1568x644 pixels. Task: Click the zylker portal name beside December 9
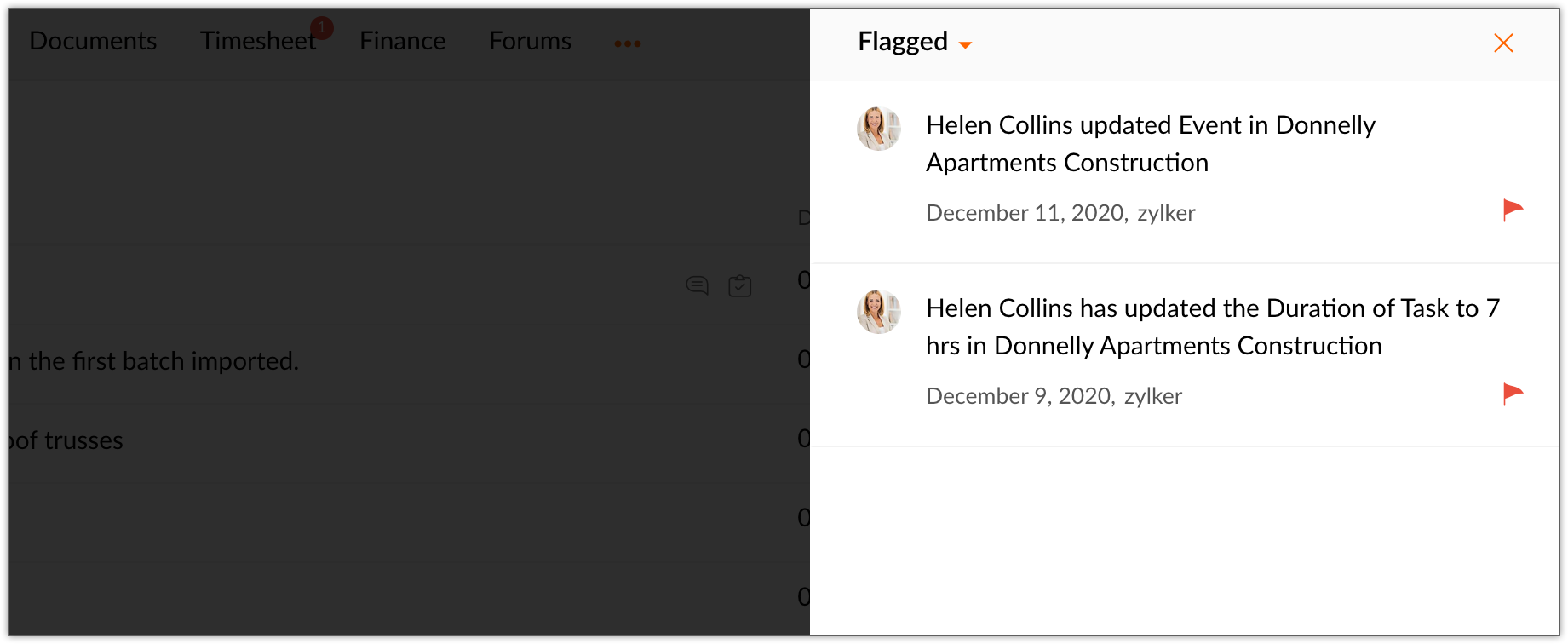tap(1152, 396)
